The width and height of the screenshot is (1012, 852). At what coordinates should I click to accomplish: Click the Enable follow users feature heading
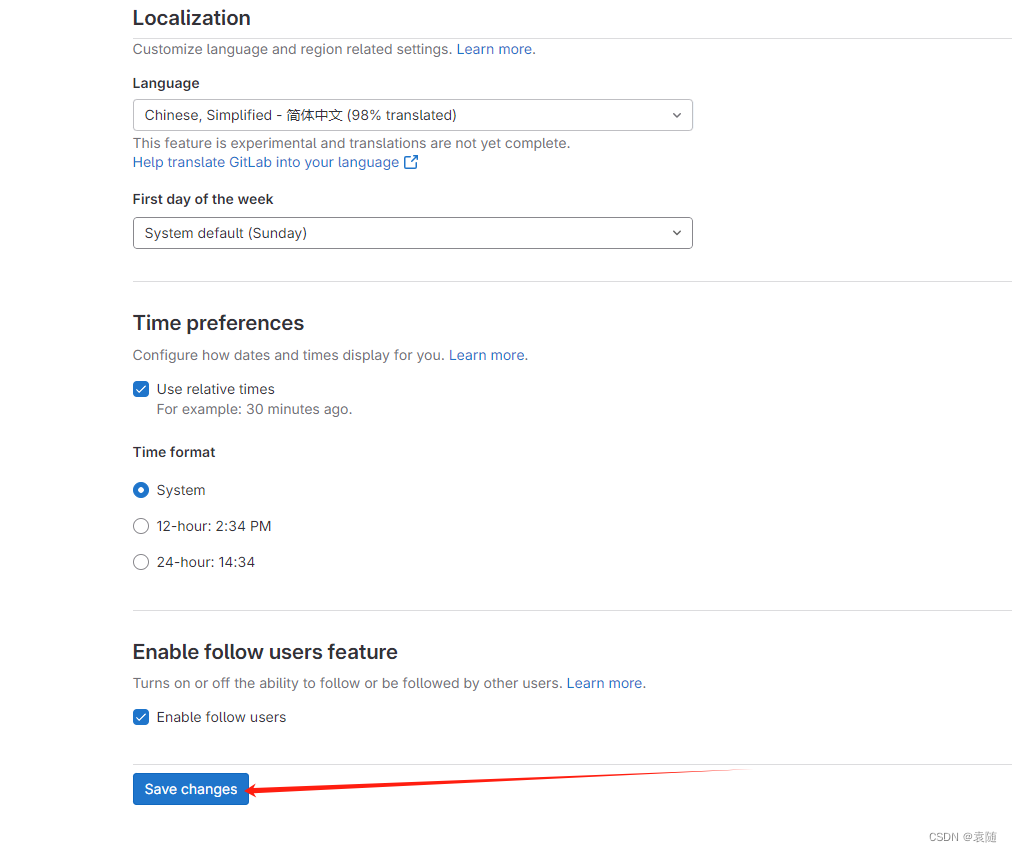tap(265, 652)
